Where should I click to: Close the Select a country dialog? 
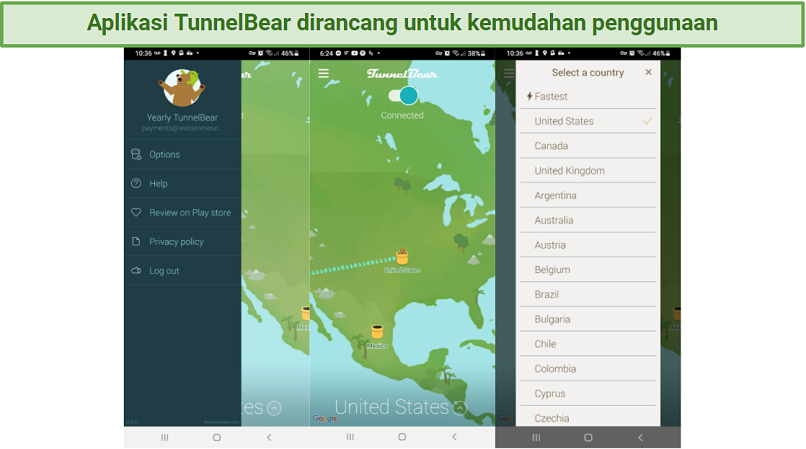click(x=649, y=72)
